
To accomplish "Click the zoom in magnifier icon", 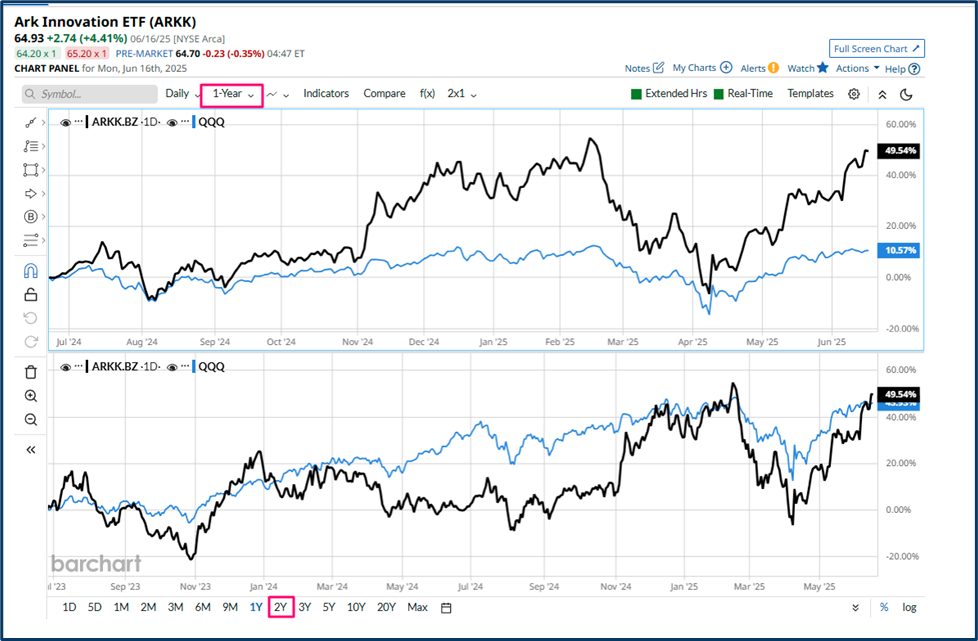I will pyautogui.click(x=31, y=395).
